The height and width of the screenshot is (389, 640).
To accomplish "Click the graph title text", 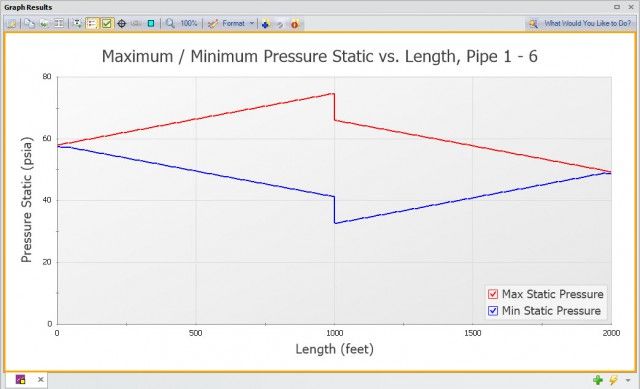I will [x=320, y=56].
